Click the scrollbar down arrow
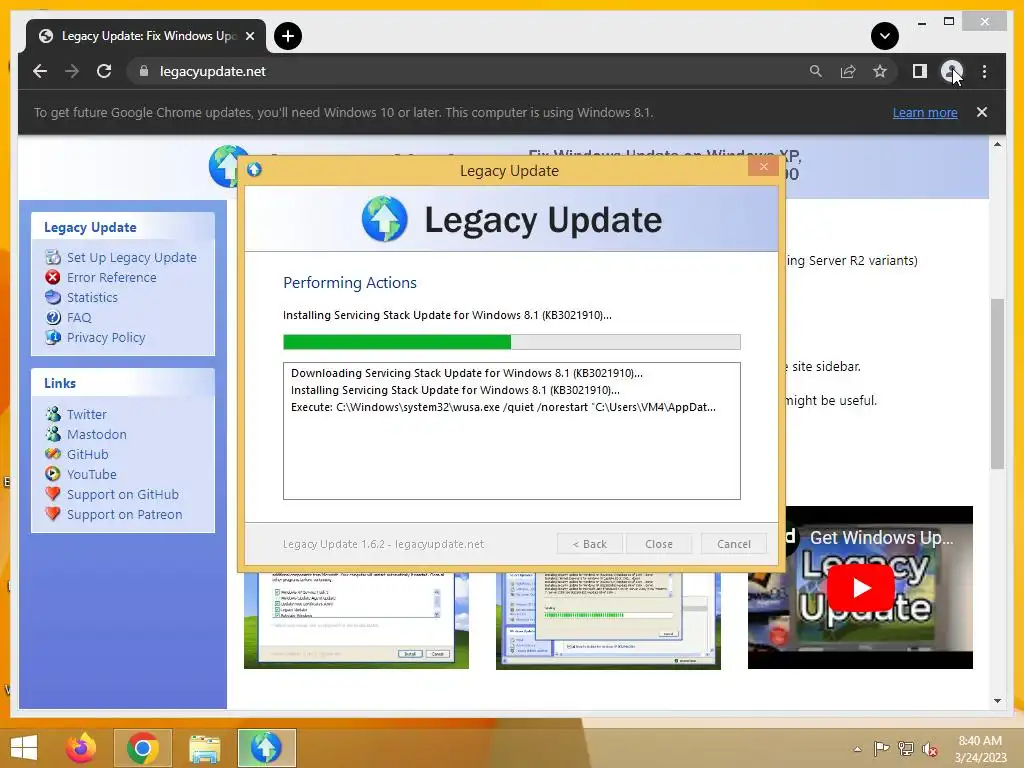The height and width of the screenshot is (768, 1024). [x=997, y=701]
